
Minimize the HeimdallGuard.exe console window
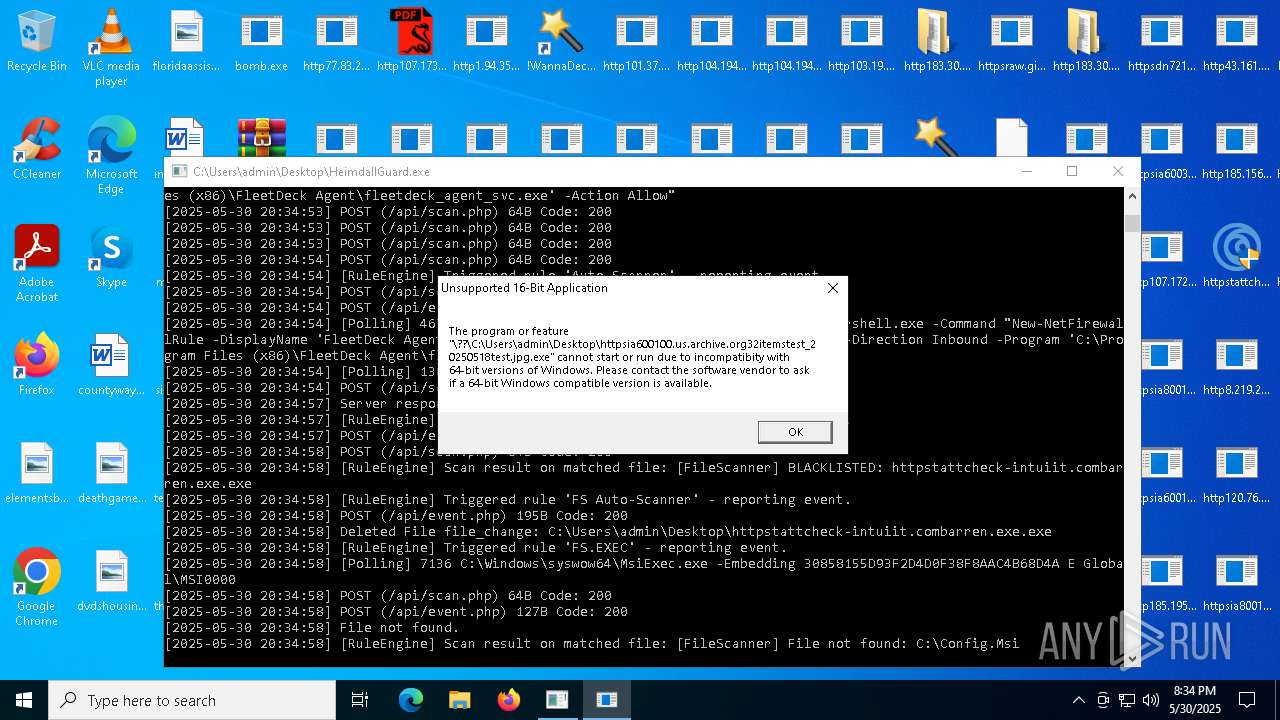coord(1026,171)
